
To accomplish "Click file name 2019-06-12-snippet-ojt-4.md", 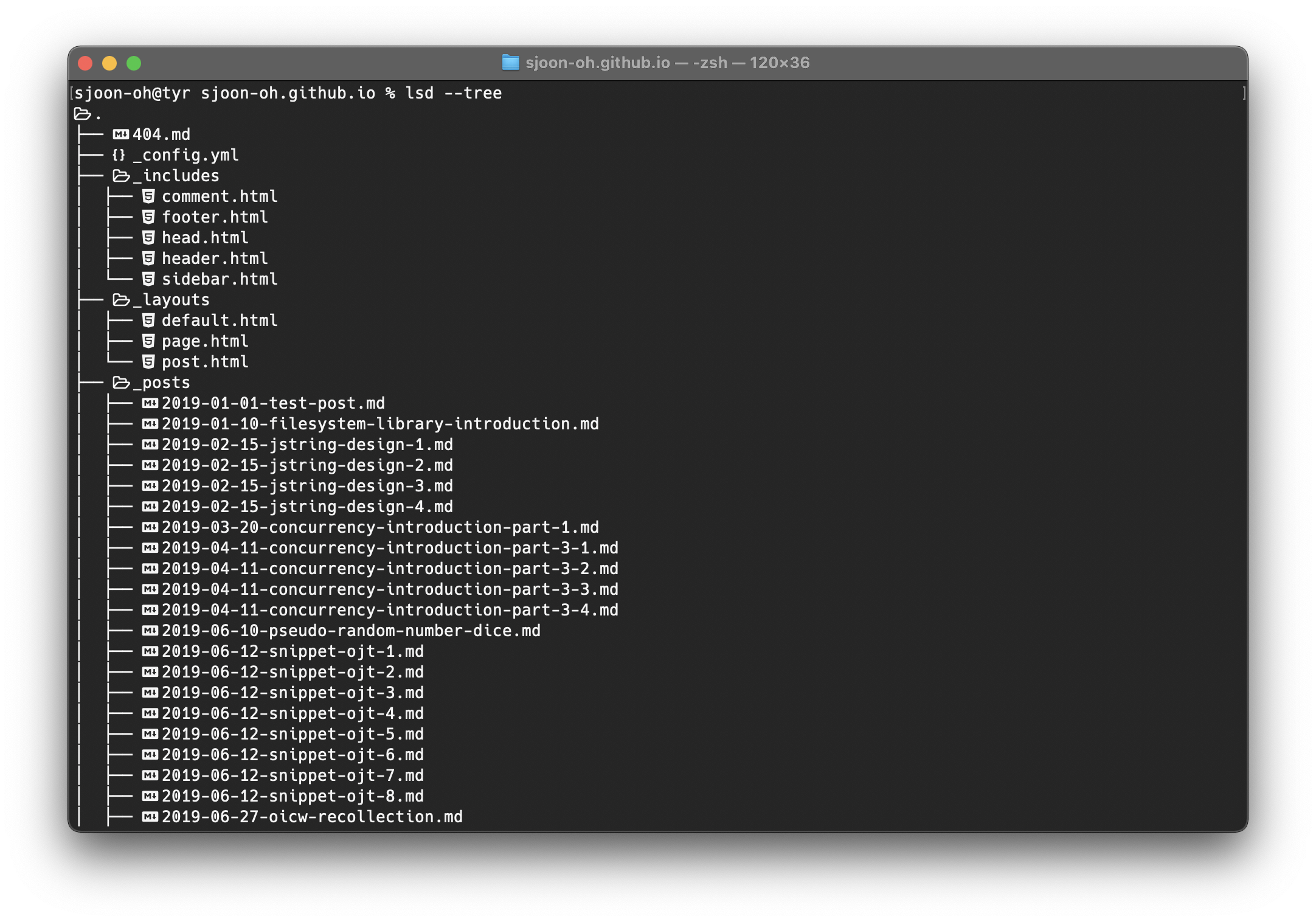I will 293,713.
